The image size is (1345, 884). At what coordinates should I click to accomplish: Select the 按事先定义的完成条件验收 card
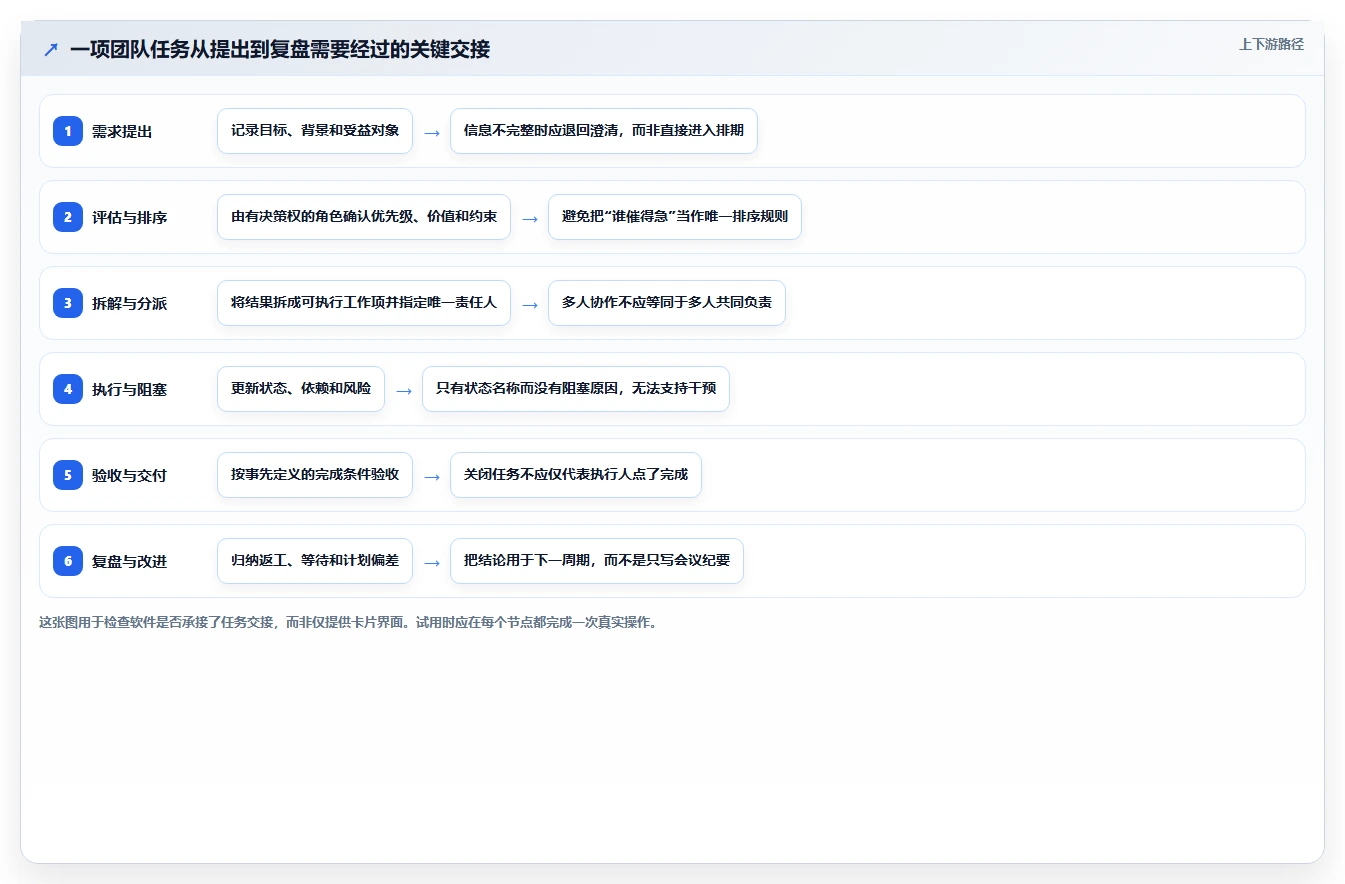tap(315, 475)
